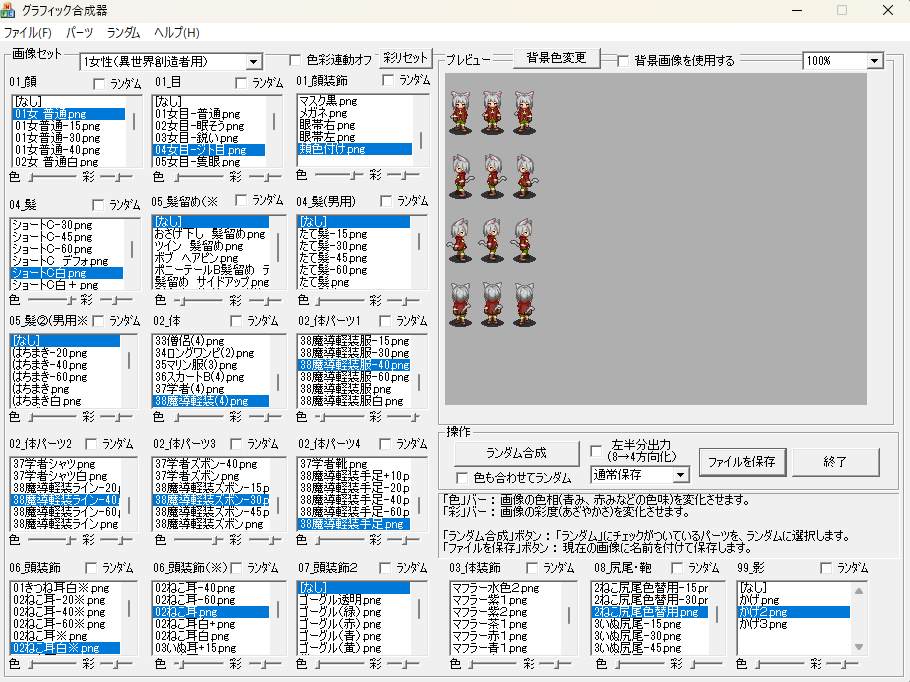Open the ランダム menu
This screenshot has height=682, width=910.
[x=123, y=33]
